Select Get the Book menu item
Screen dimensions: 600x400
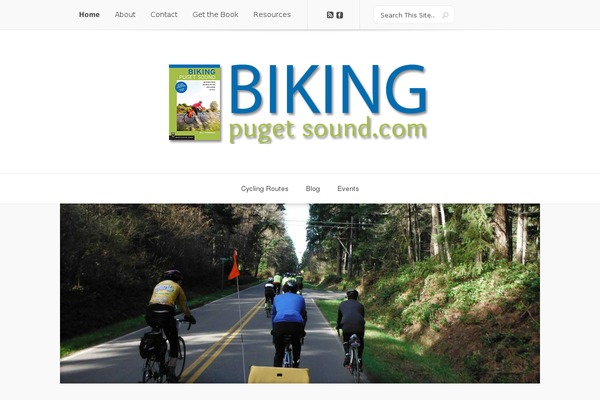pos(215,15)
